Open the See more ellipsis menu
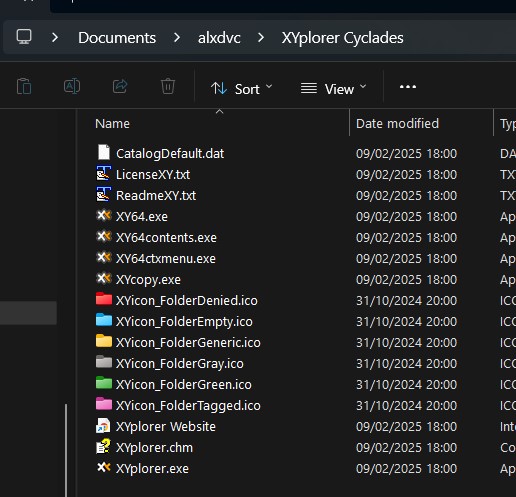 [408, 87]
